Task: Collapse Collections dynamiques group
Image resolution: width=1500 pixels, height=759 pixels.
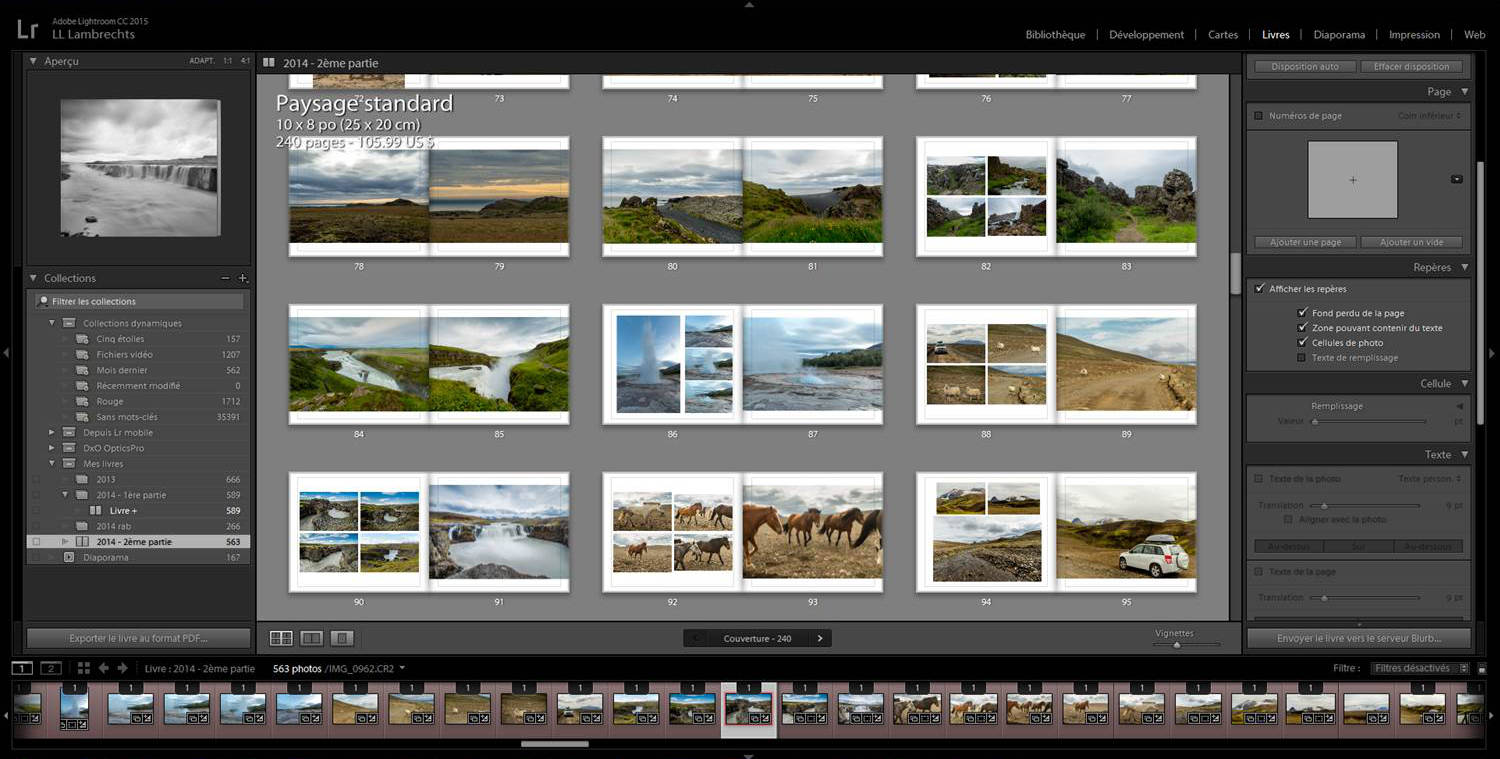Action: pyautogui.click(x=52, y=323)
